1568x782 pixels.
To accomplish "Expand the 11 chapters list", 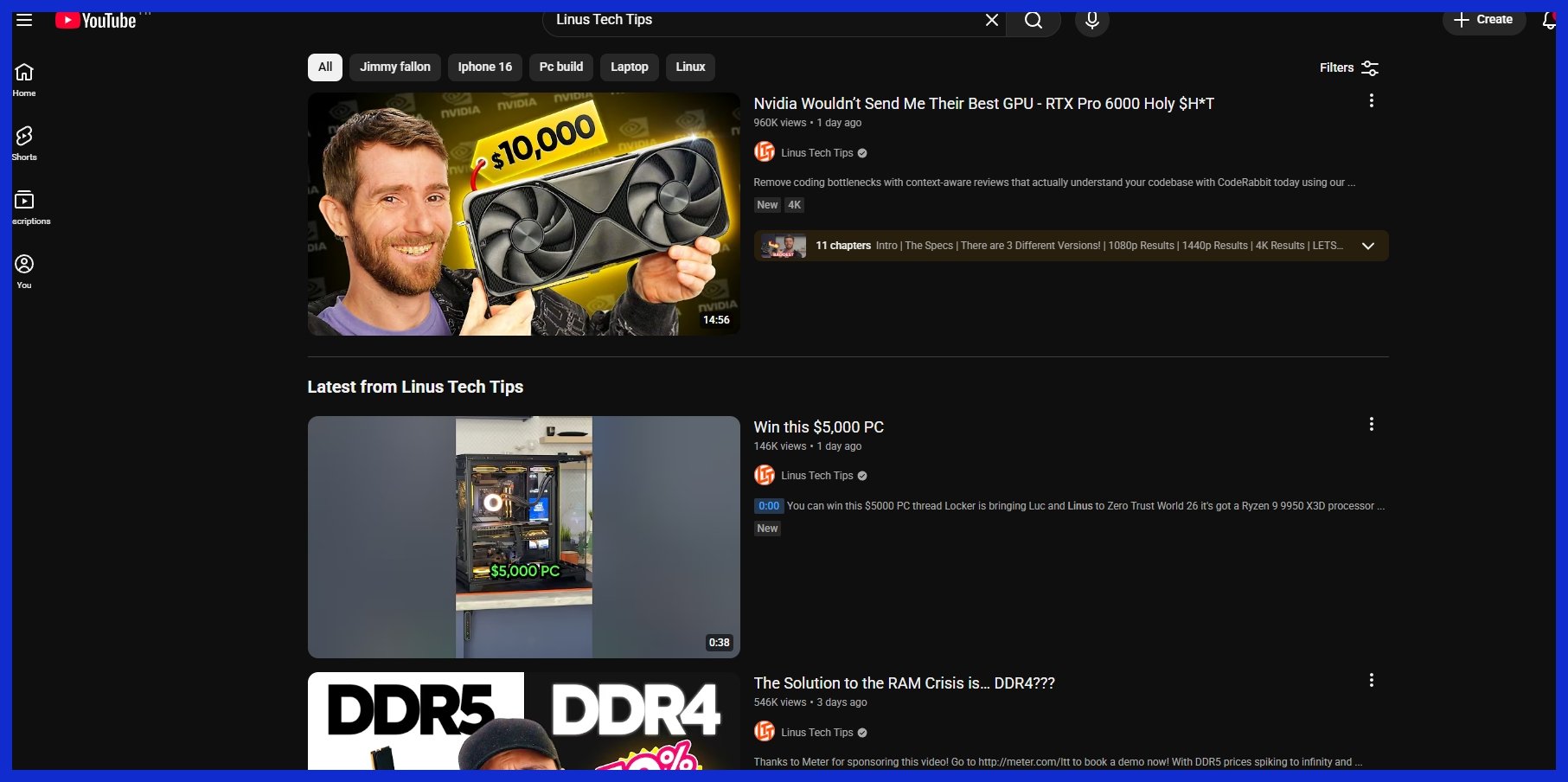I will coord(1367,246).
